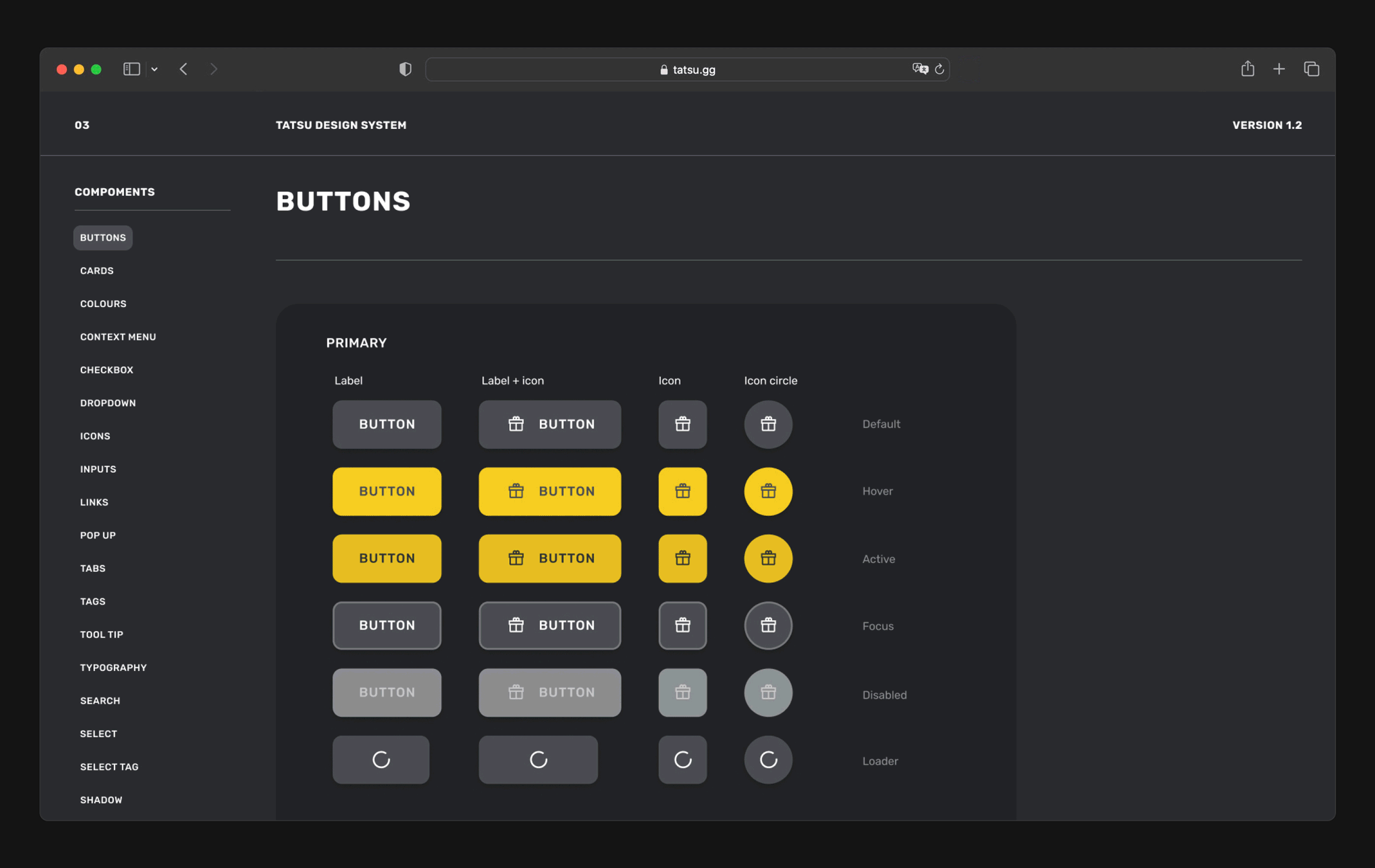Viewport: 1375px width, 868px height.
Task: Click the Safari share icon
Action: [1247, 69]
